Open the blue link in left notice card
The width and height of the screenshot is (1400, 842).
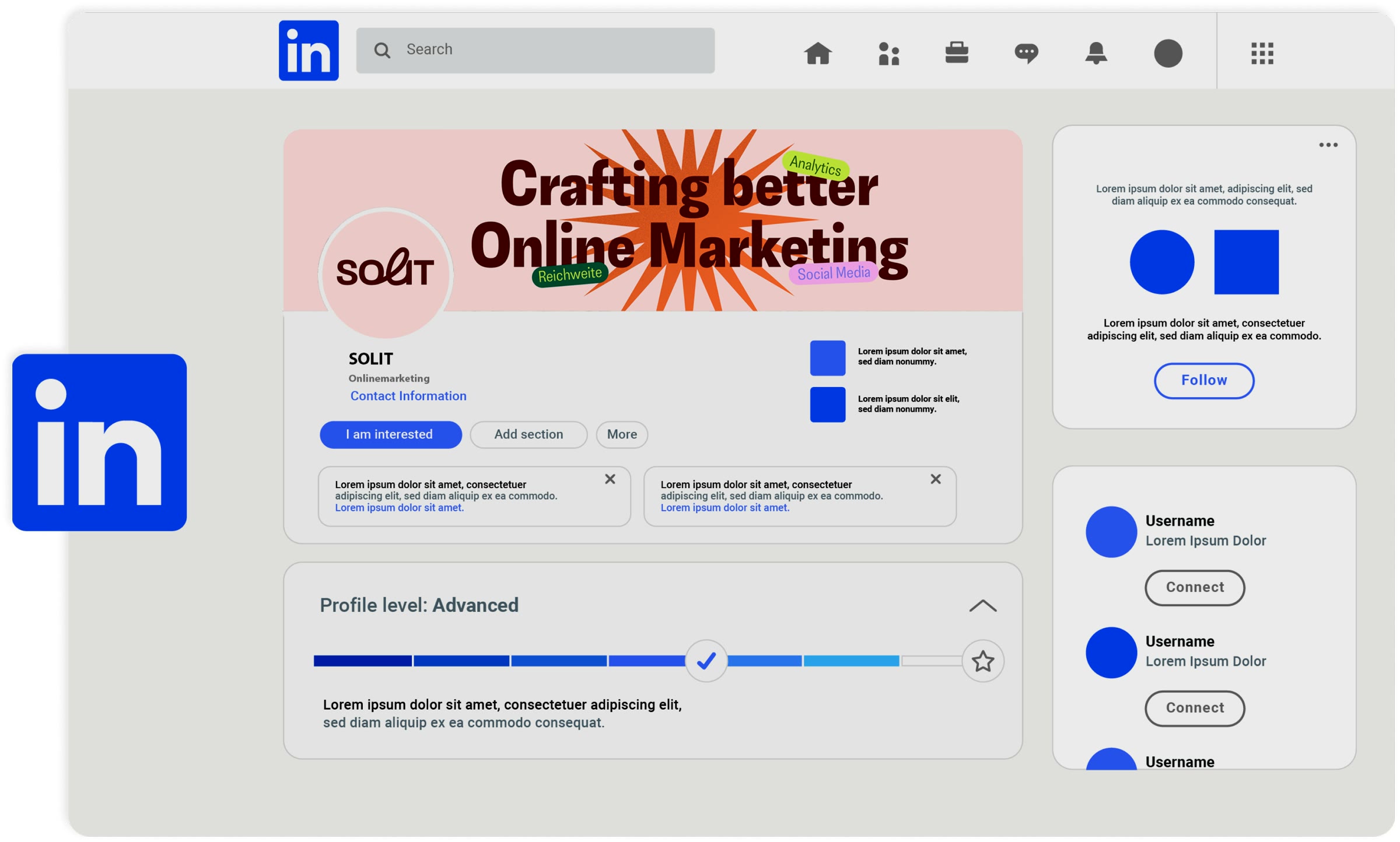coord(399,507)
